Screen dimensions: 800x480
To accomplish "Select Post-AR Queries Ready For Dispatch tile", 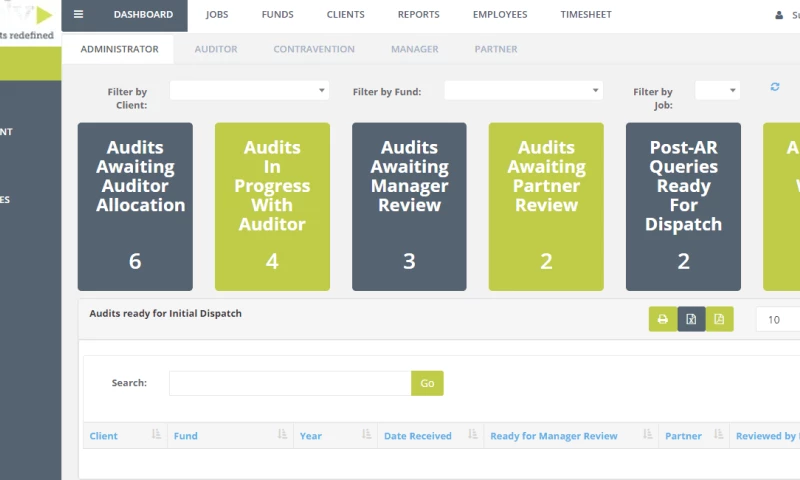I will point(683,207).
